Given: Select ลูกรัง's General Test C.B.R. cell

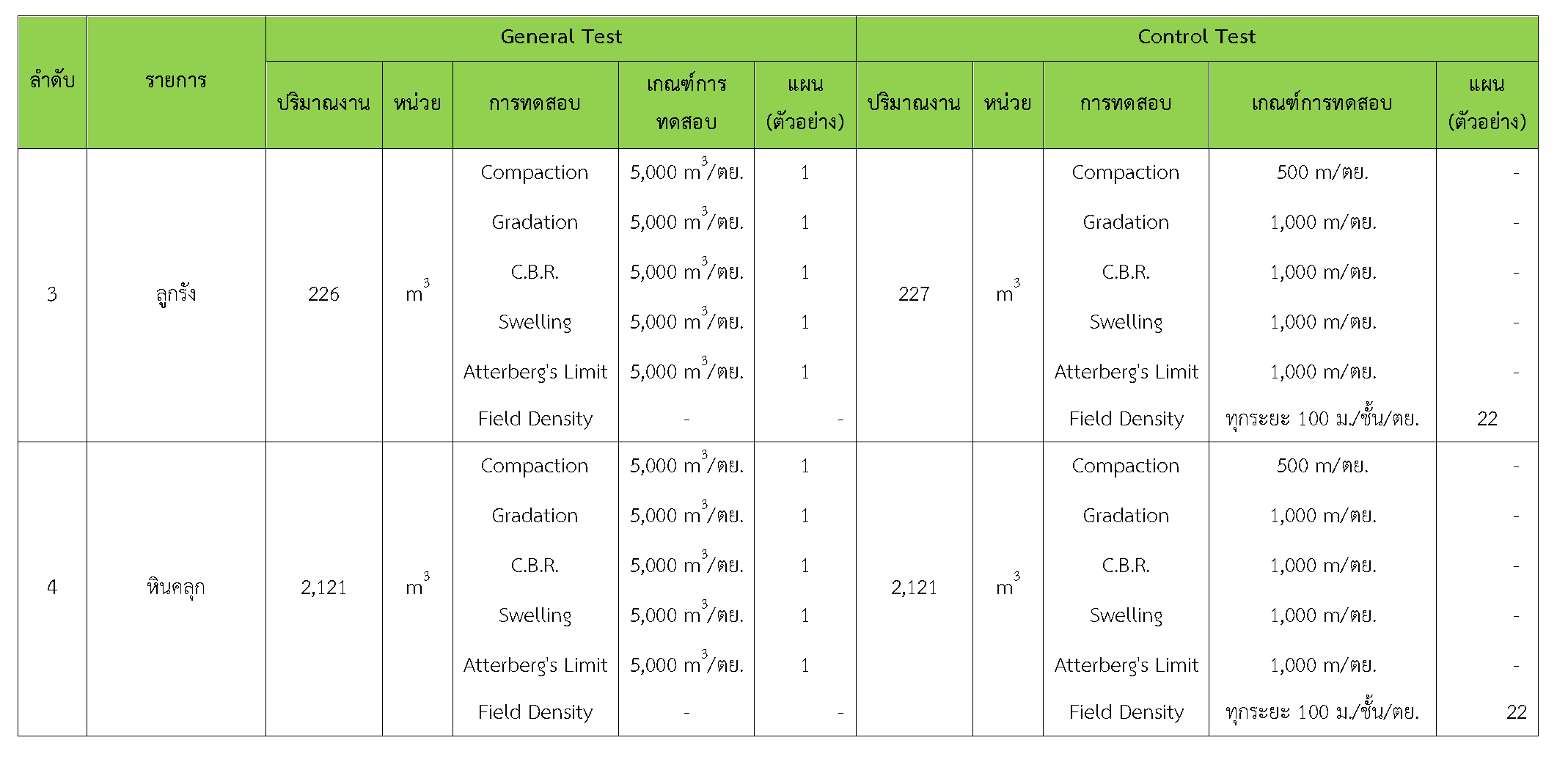Looking at the screenshot, I should pyautogui.click(x=535, y=272).
